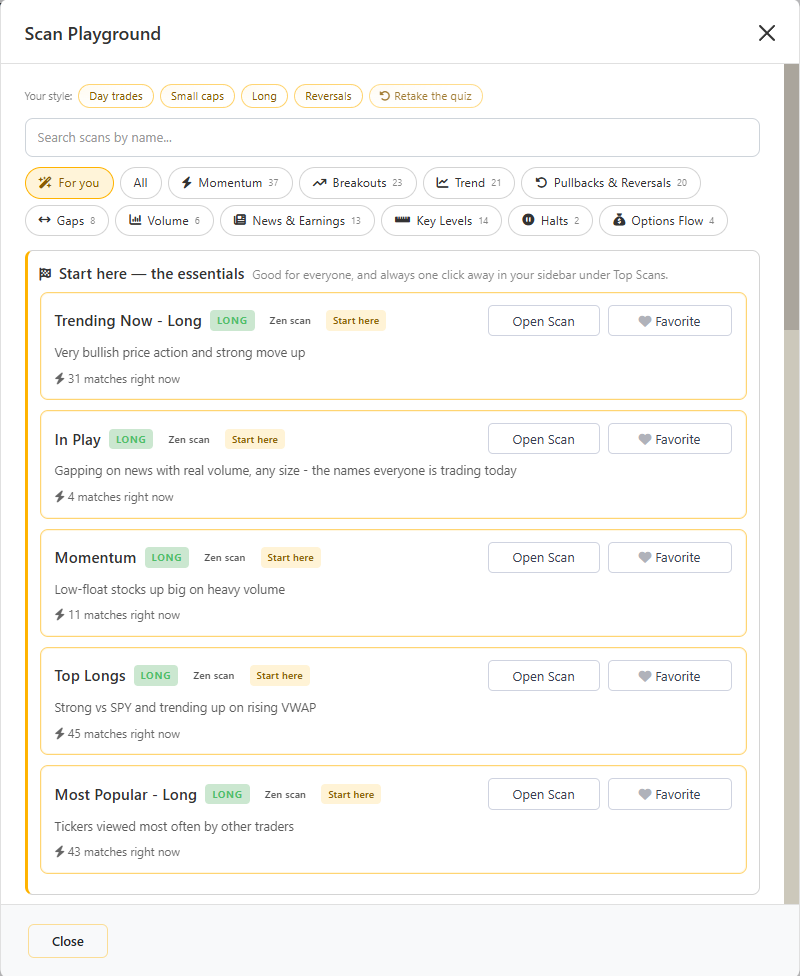Filter by Volume category
Viewport: 800px width, 976px height.
[x=164, y=220]
